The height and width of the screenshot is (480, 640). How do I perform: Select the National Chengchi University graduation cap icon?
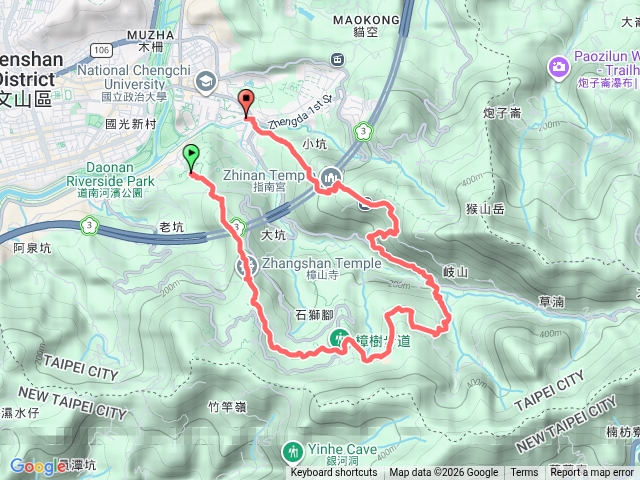[x=206, y=82]
